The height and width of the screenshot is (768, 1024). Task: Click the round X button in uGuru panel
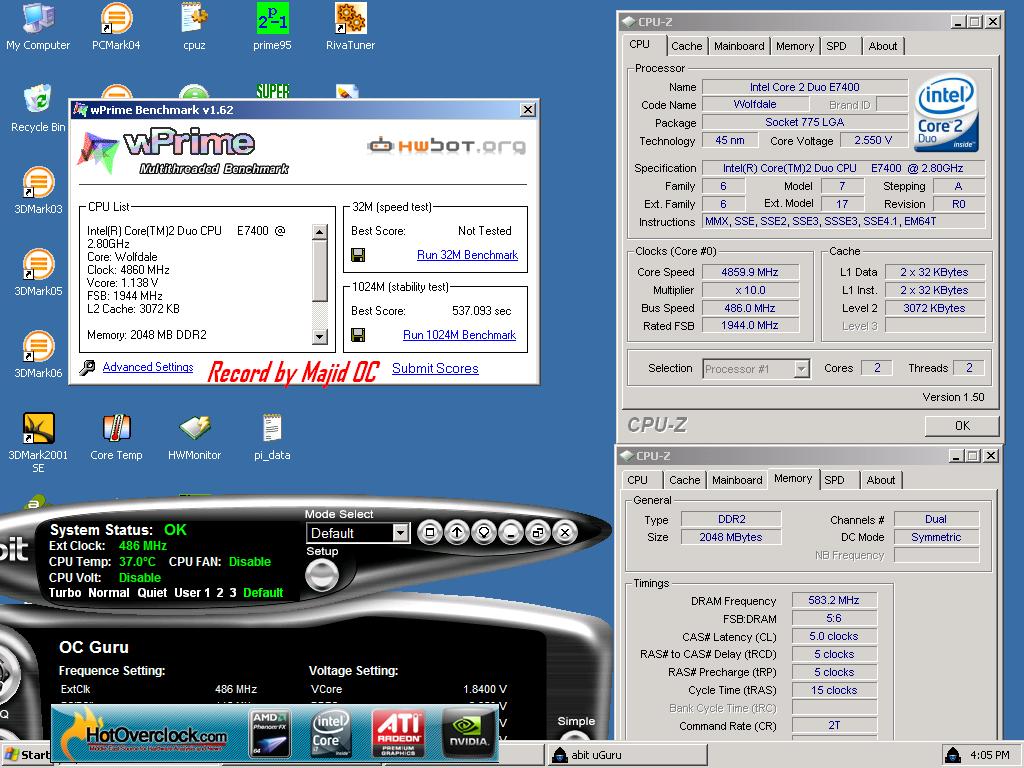pos(565,533)
